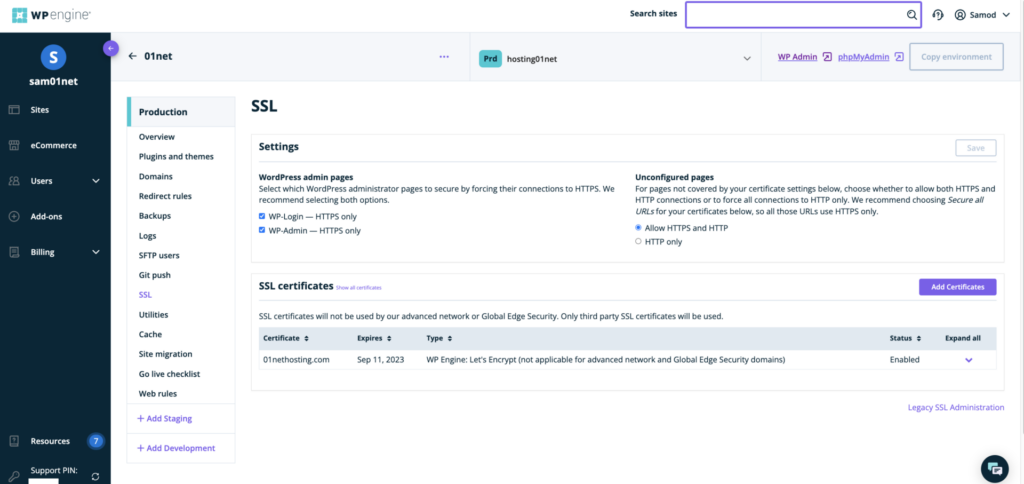This screenshot has width=1024, height=484.
Task: Open Legacy SSL Administration link
Action: tap(956, 408)
